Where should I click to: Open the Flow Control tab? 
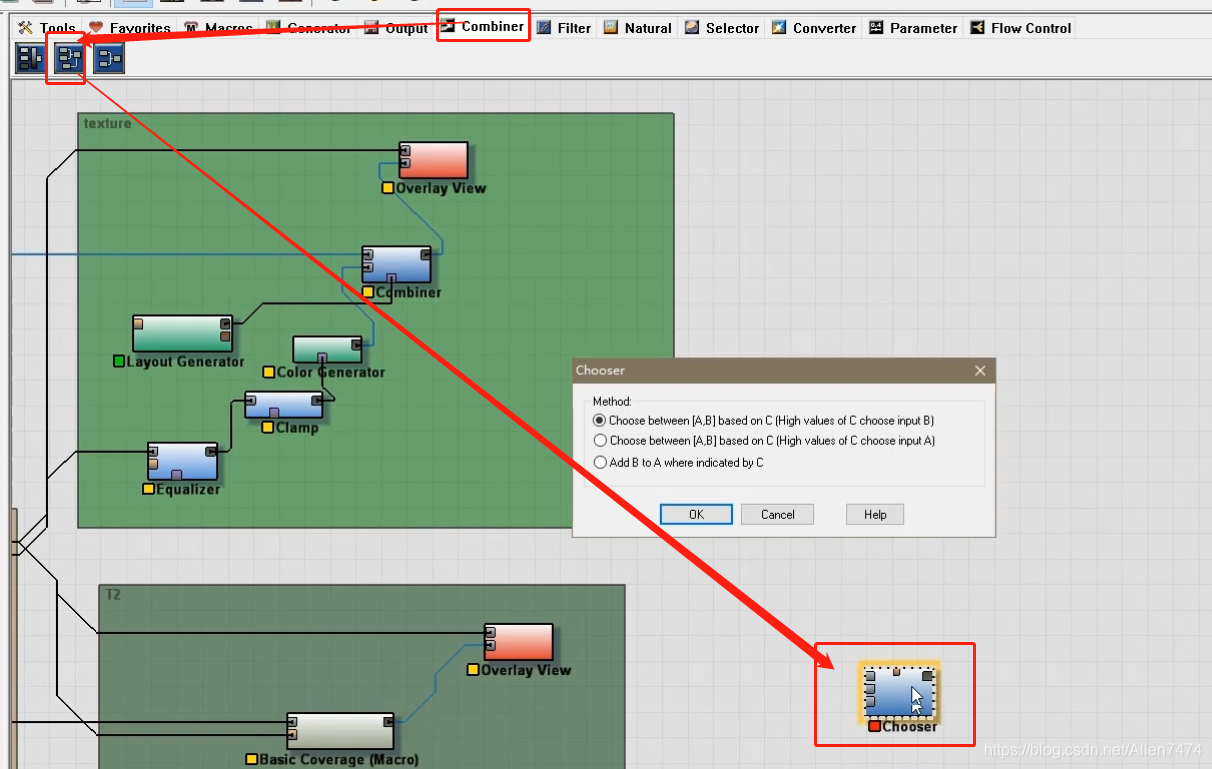pyautogui.click(x=1020, y=28)
